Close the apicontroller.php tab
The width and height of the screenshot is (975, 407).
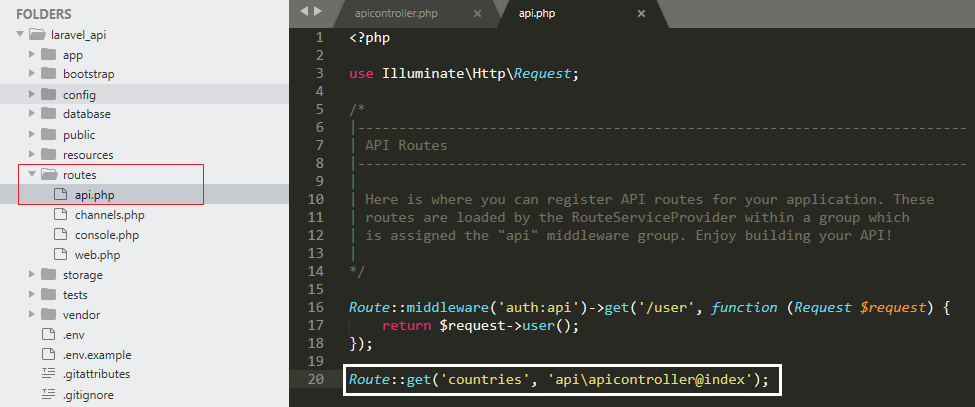(x=477, y=14)
